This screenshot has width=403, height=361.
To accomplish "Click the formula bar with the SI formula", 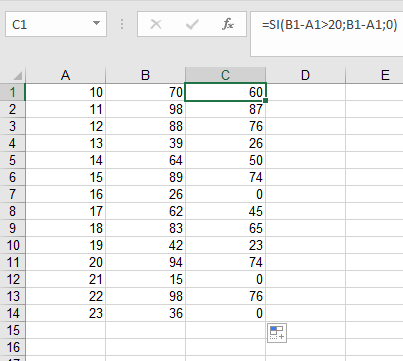I will click(x=327, y=34).
